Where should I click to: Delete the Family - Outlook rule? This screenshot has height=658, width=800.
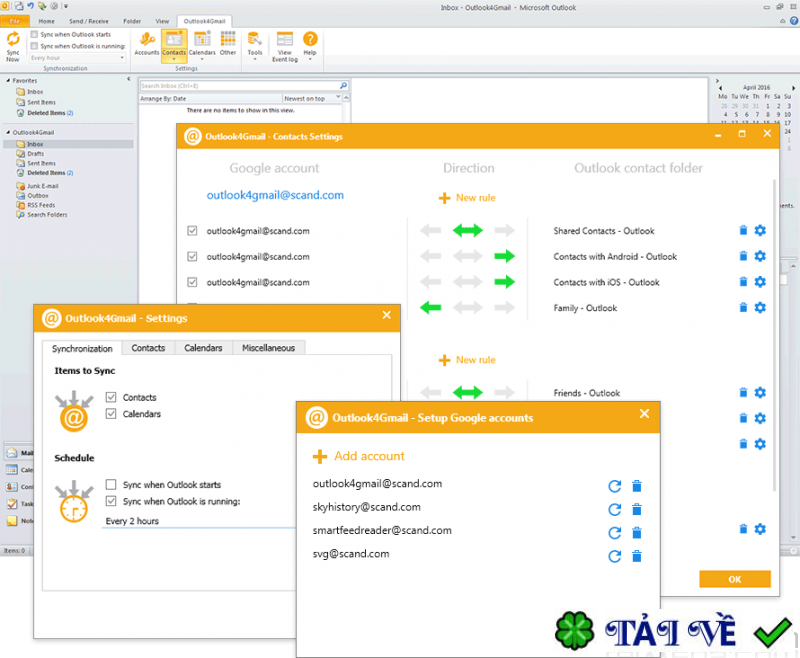point(743,308)
